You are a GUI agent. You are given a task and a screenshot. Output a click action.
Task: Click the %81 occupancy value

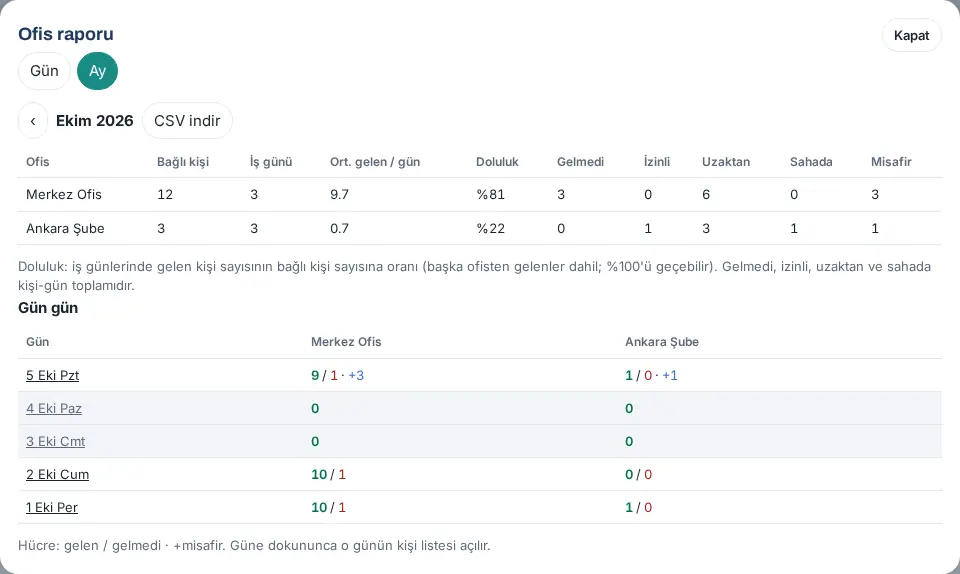click(490, 195)
